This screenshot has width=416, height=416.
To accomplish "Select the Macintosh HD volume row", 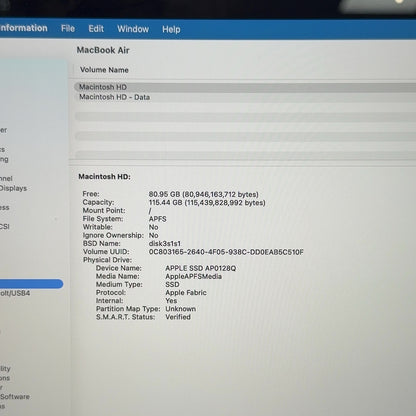I will [245, 87].
